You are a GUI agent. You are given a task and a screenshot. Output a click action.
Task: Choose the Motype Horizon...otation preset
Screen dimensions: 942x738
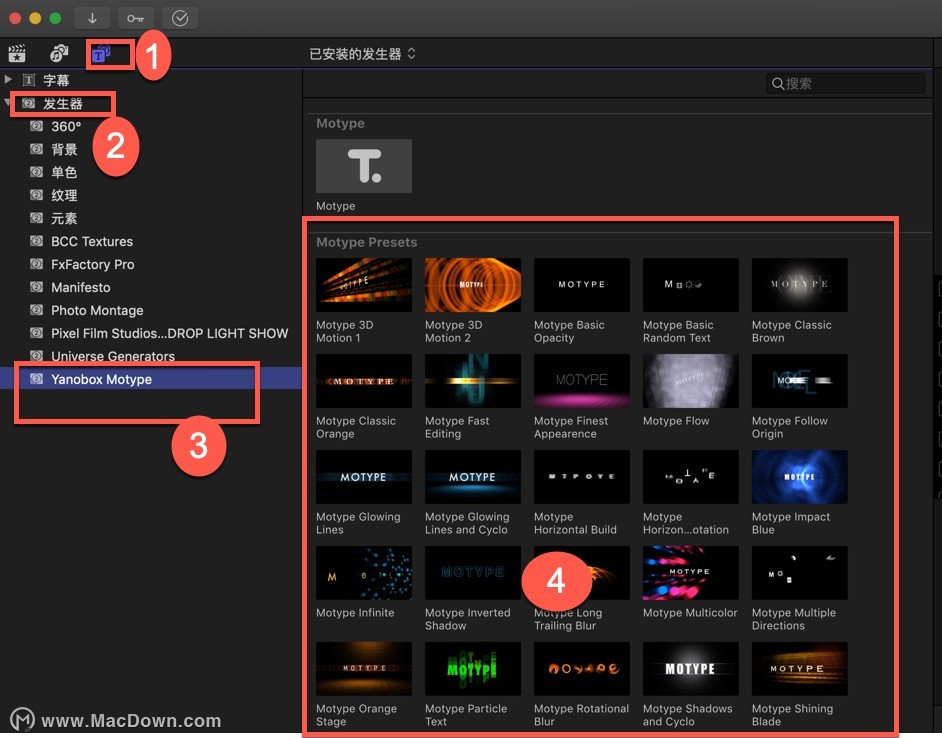[x=691, y=477]
